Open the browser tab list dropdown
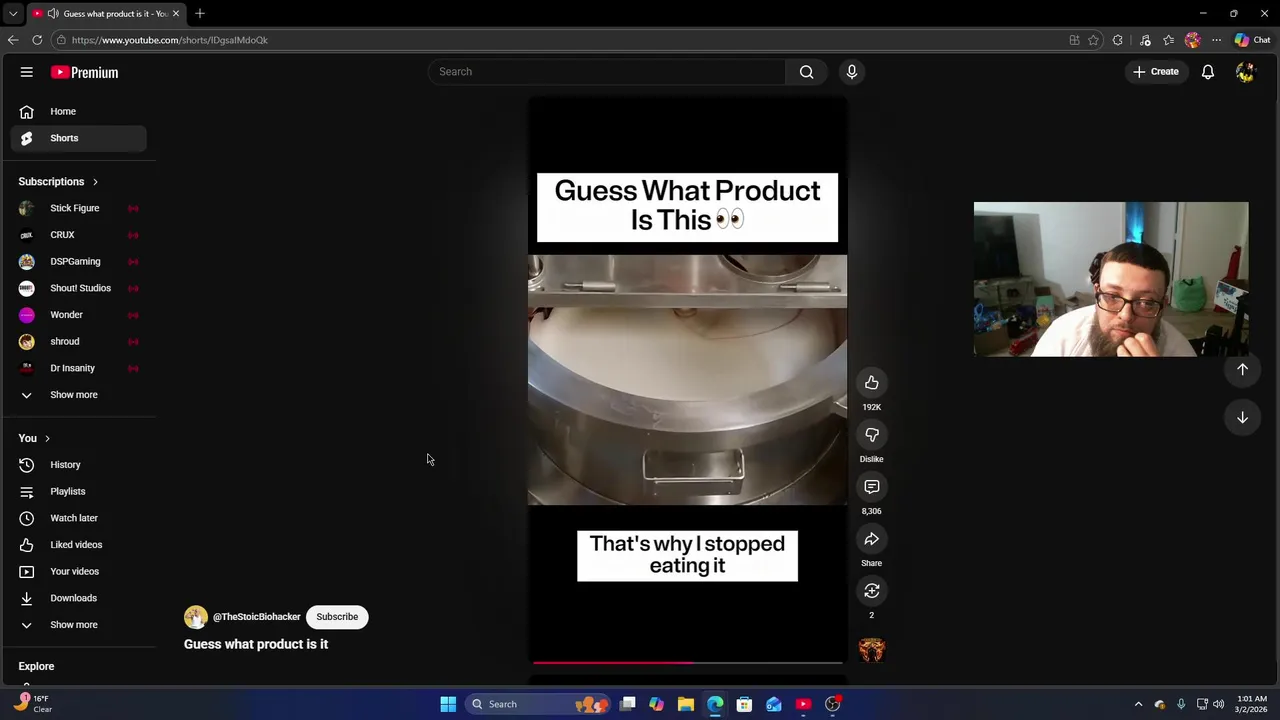 tap(13, 14)
